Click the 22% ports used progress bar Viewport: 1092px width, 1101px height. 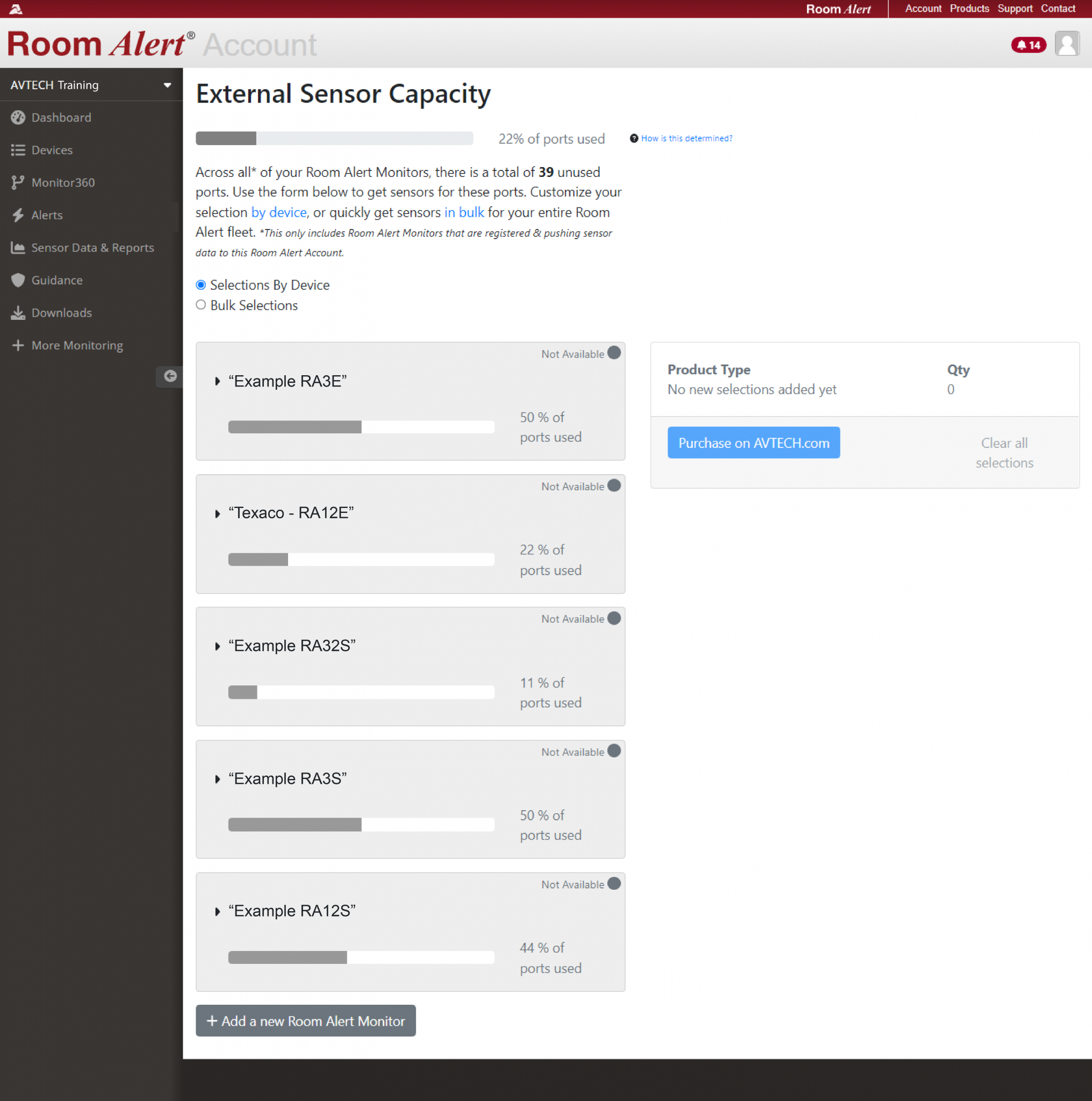tap(334, 138)
